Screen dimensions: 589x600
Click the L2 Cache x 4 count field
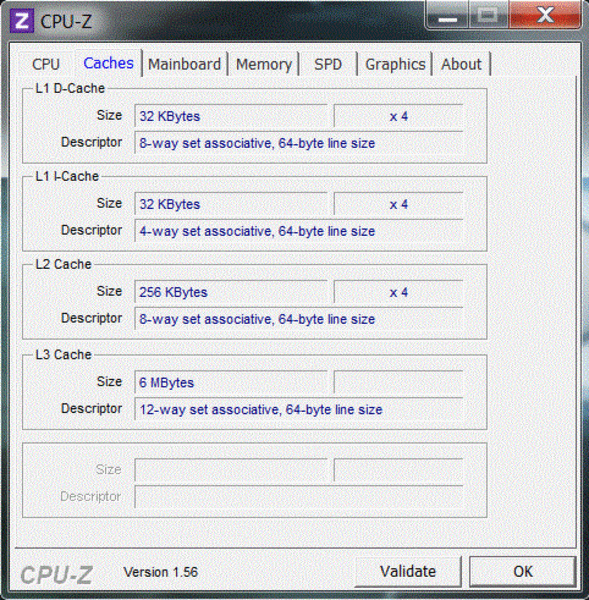pyautogui.click(x=398, y=292)
